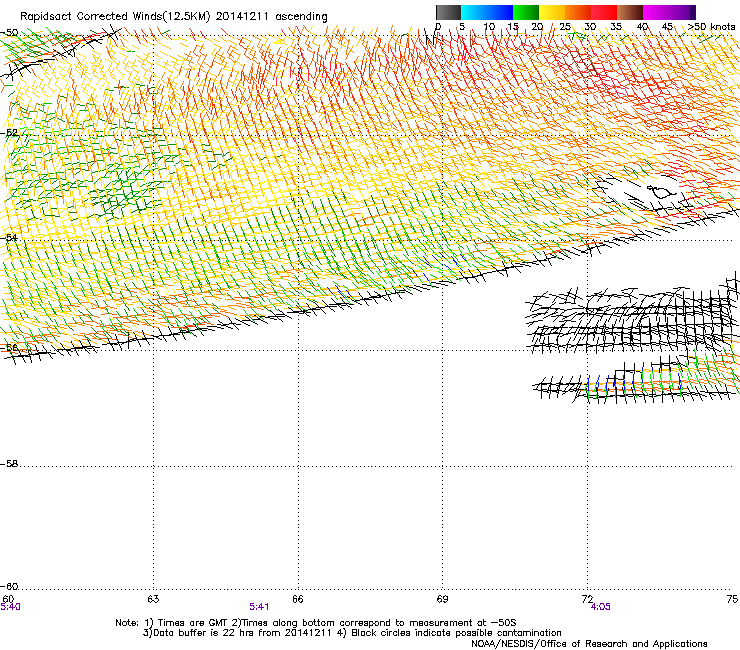Click the cyan 5-10 knots color segment
This screenshot has width=740, height=650.
[x=474, y=12]
